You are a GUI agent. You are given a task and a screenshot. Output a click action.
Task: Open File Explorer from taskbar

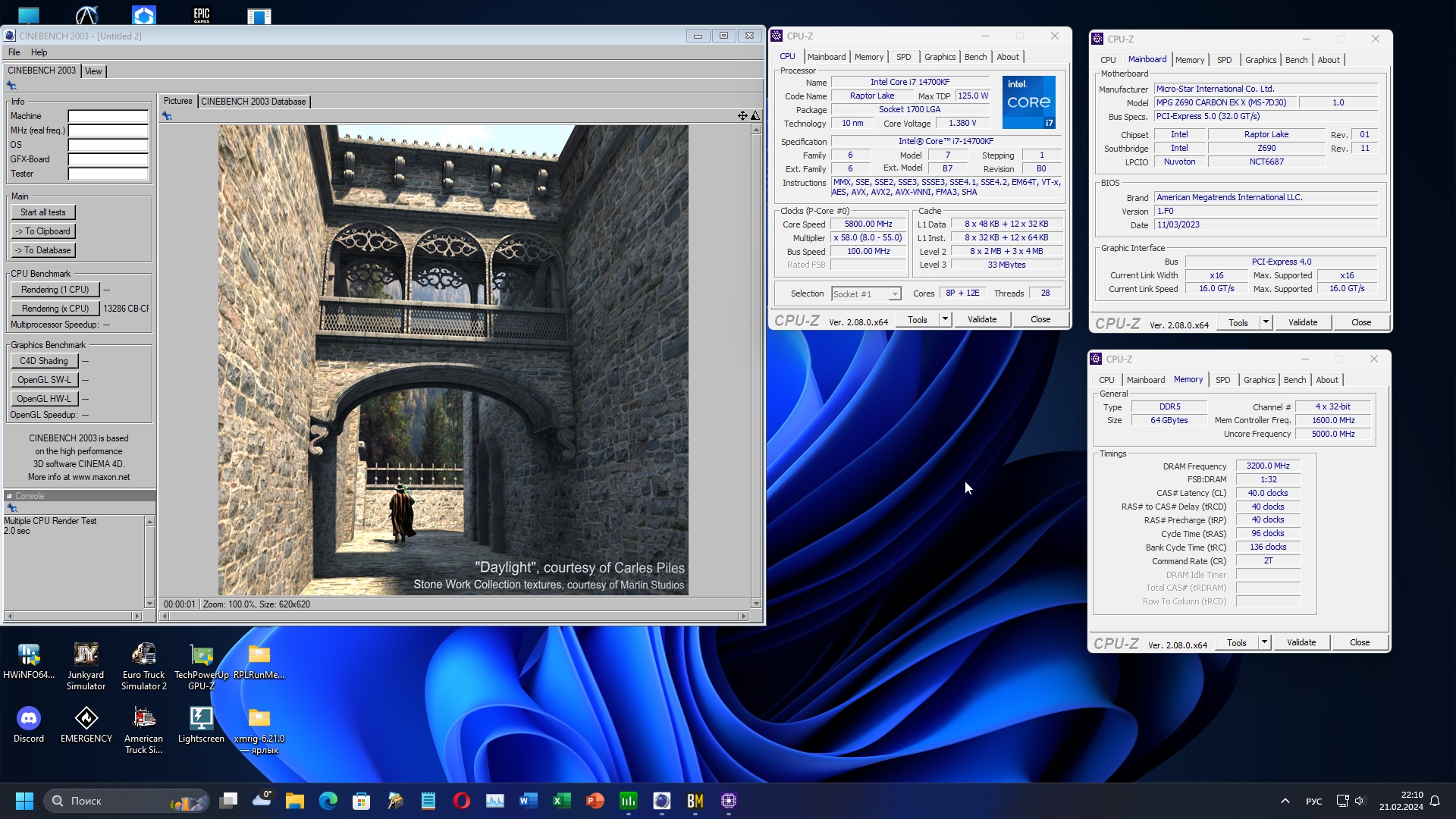pos(295,801)
